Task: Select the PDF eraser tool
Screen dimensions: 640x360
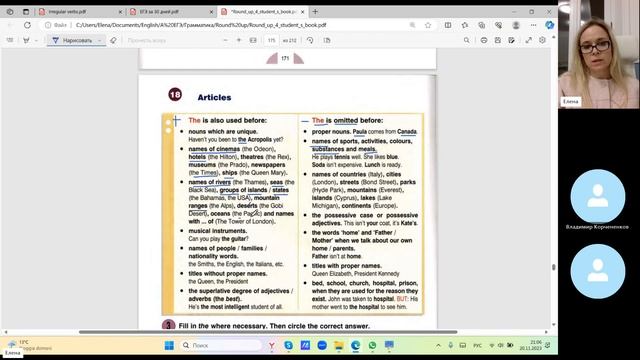Action: click(x=113, y=40)
